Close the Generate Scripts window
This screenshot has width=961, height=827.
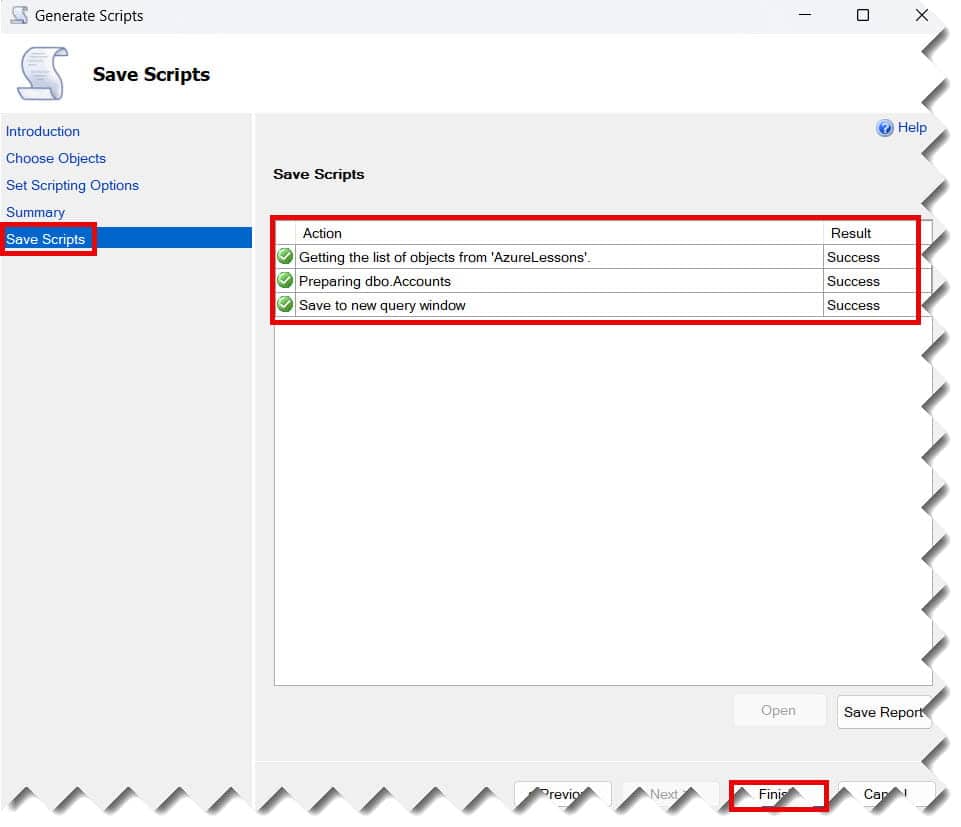[922, 15]
